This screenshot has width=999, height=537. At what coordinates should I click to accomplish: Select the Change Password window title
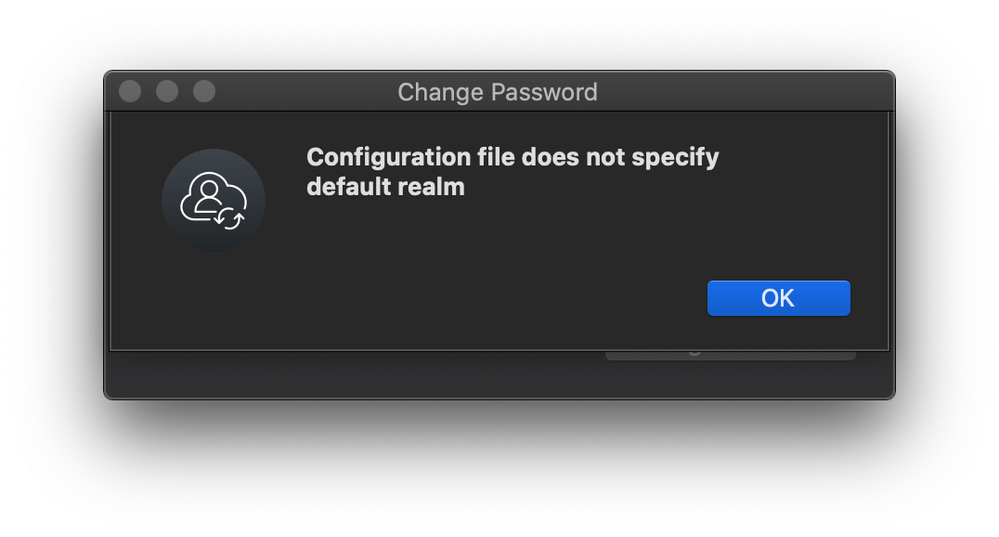(x=498, y=92)
